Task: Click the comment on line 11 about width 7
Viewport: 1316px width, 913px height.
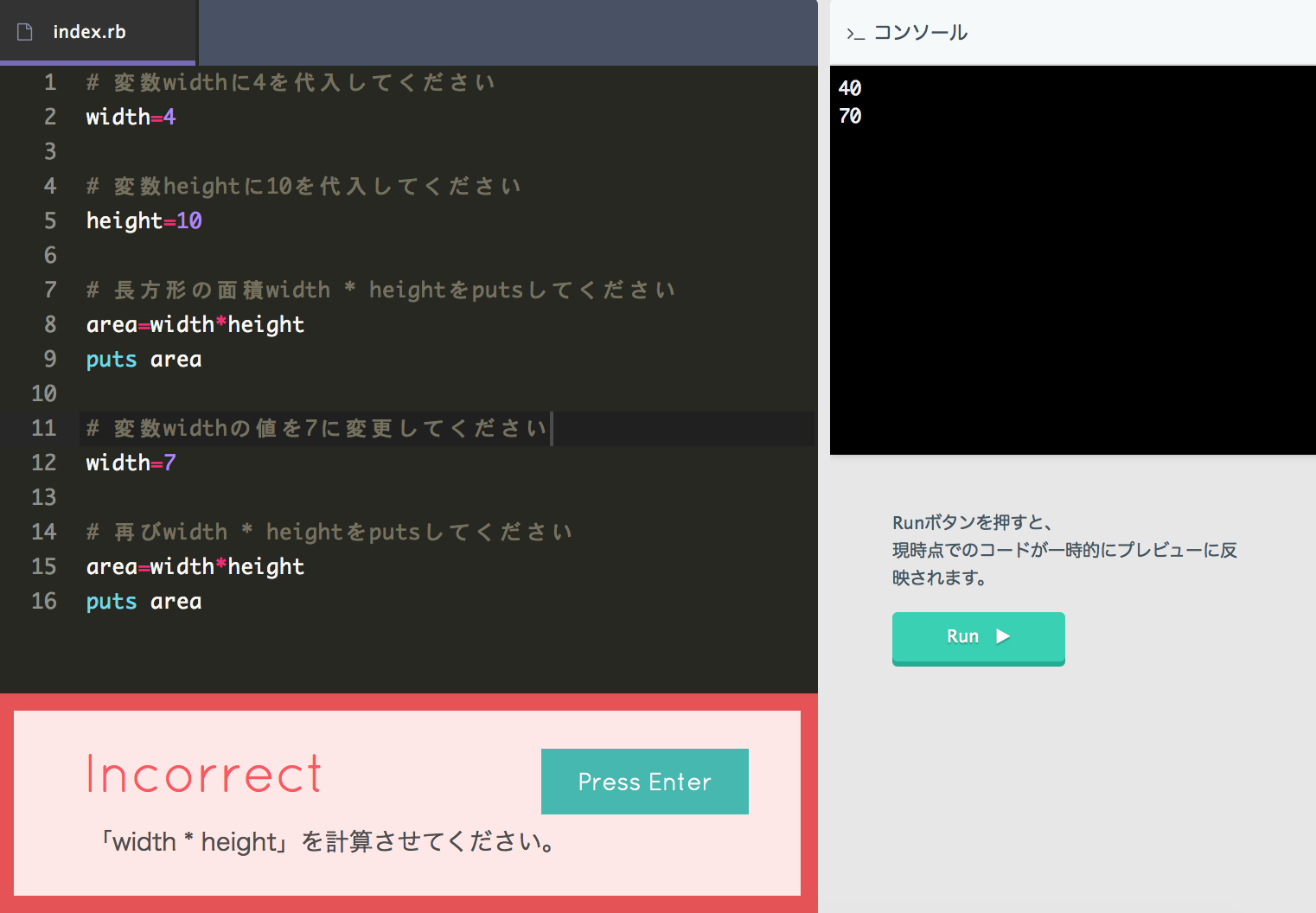Action: tap(316, 428)
